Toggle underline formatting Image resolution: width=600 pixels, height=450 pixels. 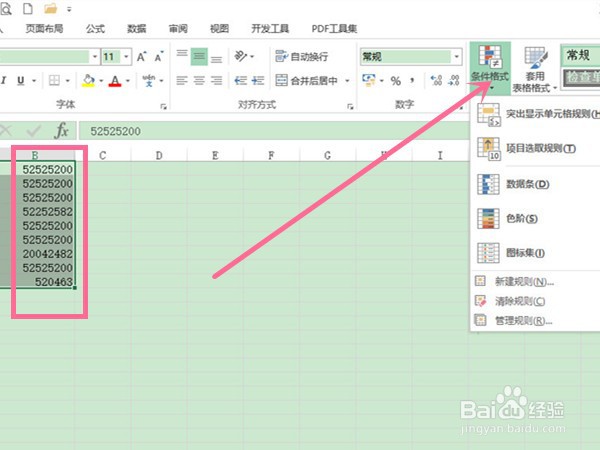21,80
